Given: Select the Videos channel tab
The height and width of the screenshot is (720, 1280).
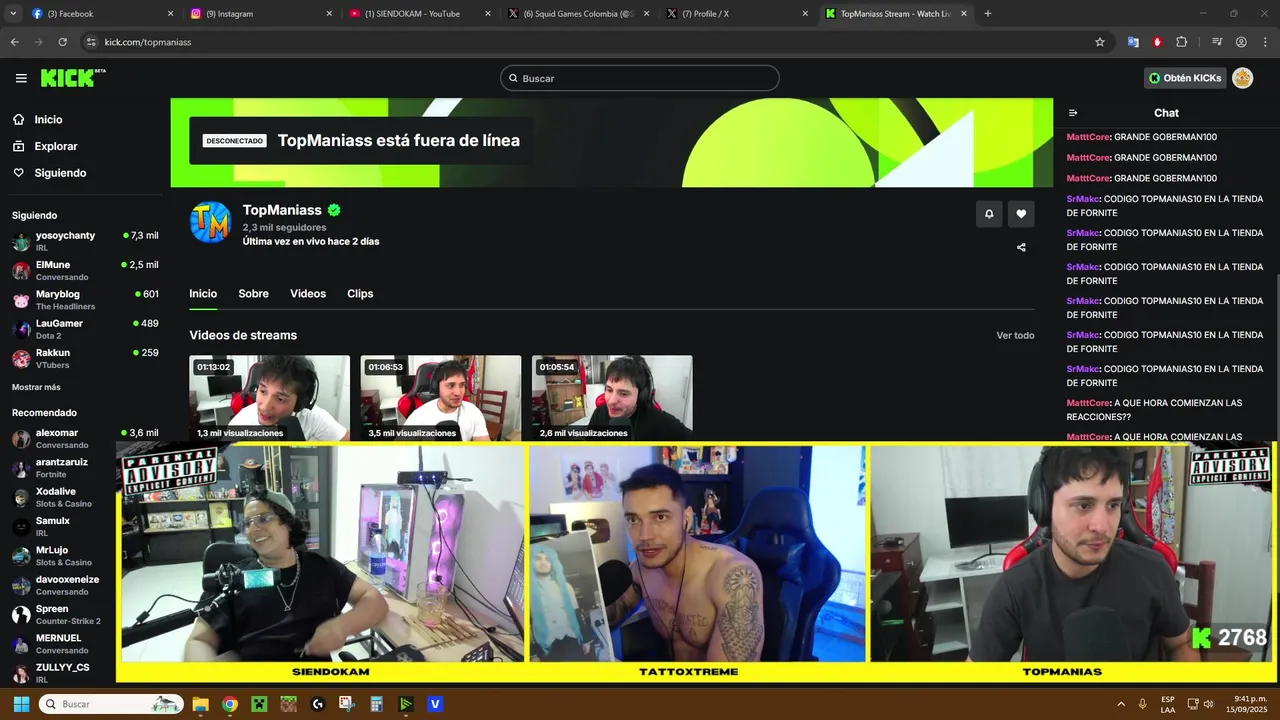Looking at the screenshot, I should click(x=308, y=294).
